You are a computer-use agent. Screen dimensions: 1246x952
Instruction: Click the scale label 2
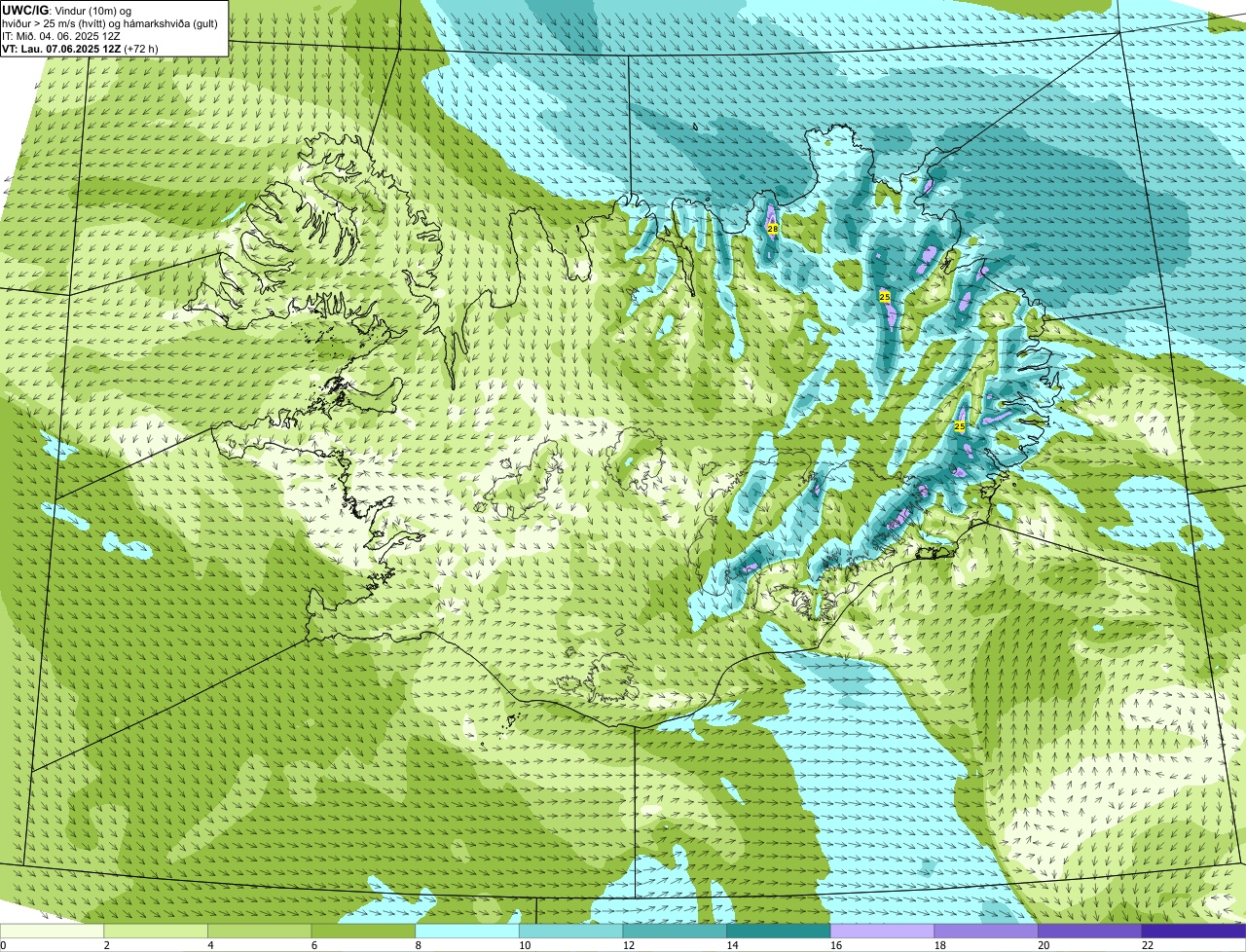coord(106,945)
